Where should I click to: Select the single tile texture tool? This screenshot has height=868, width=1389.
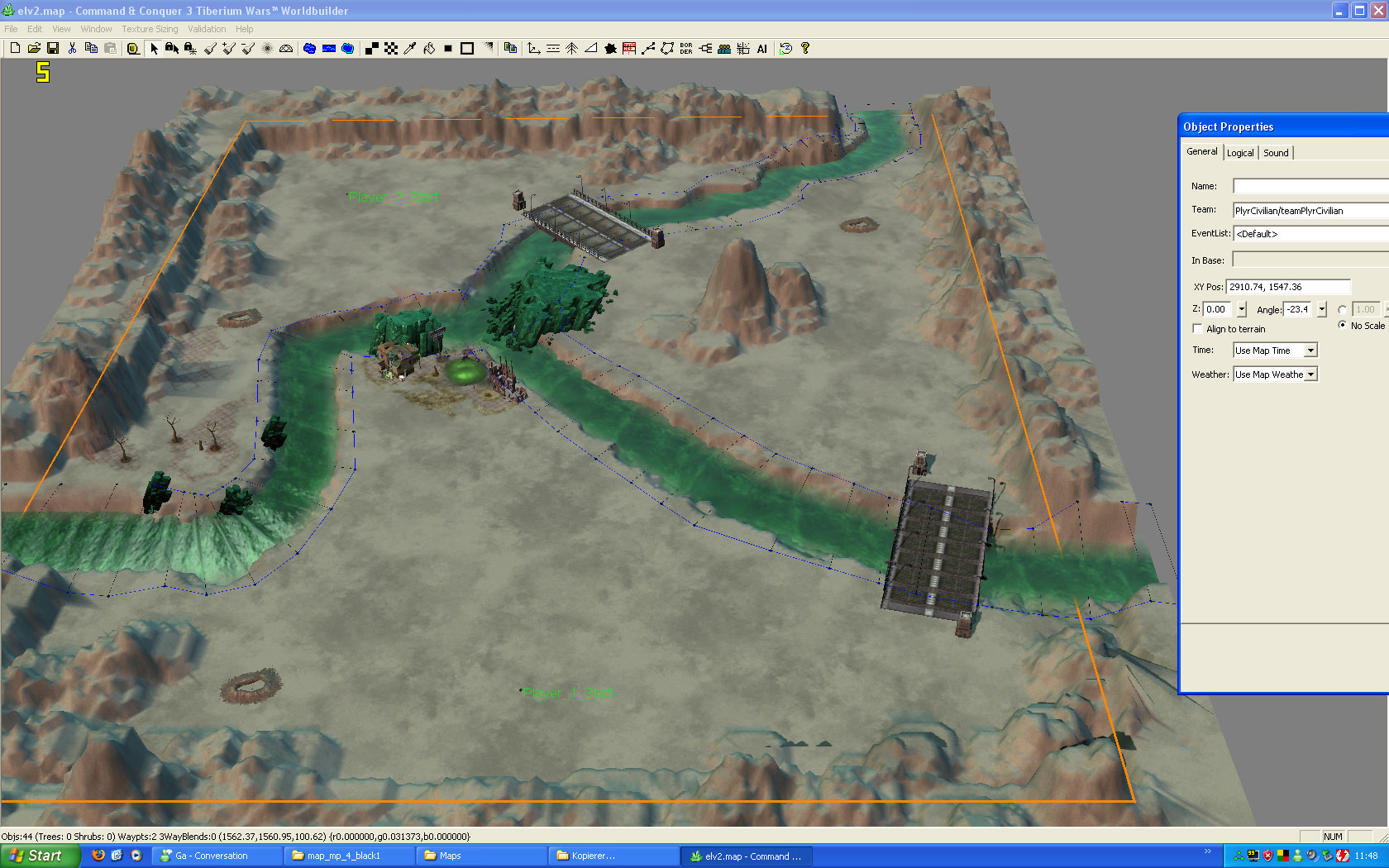coord(372,48)
